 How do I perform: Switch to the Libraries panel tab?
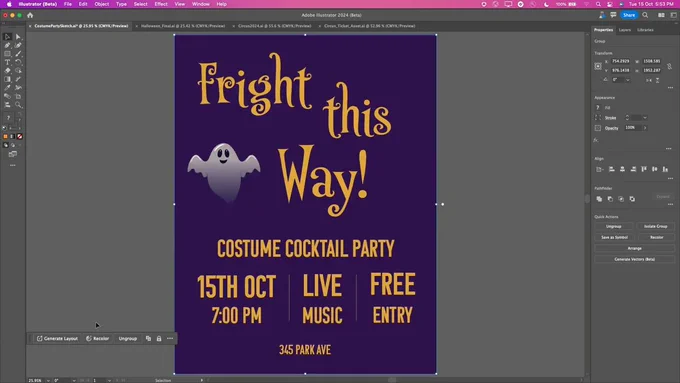click(x=645, y=30)
